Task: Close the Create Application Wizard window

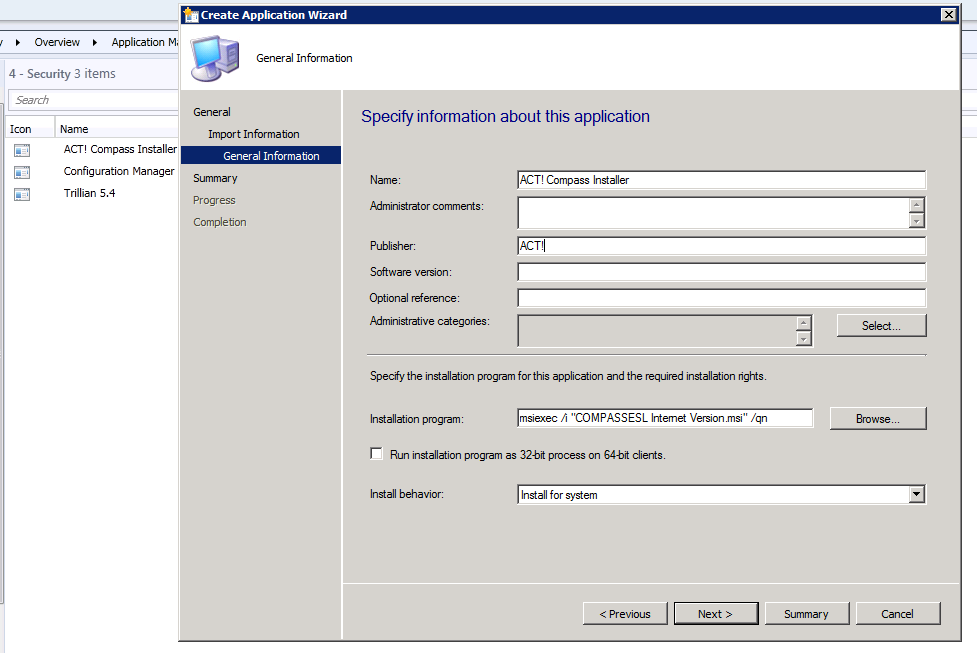Action: pyautogui.click(x=948, y=14)
